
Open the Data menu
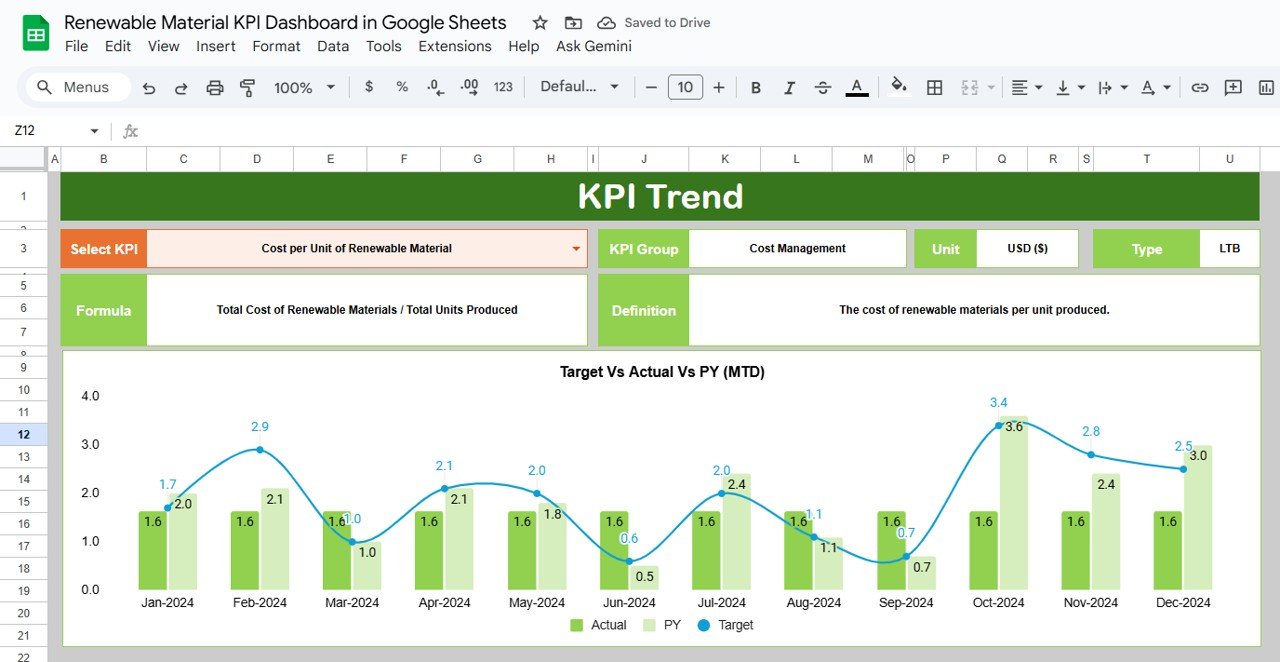[x=333, y=46]
